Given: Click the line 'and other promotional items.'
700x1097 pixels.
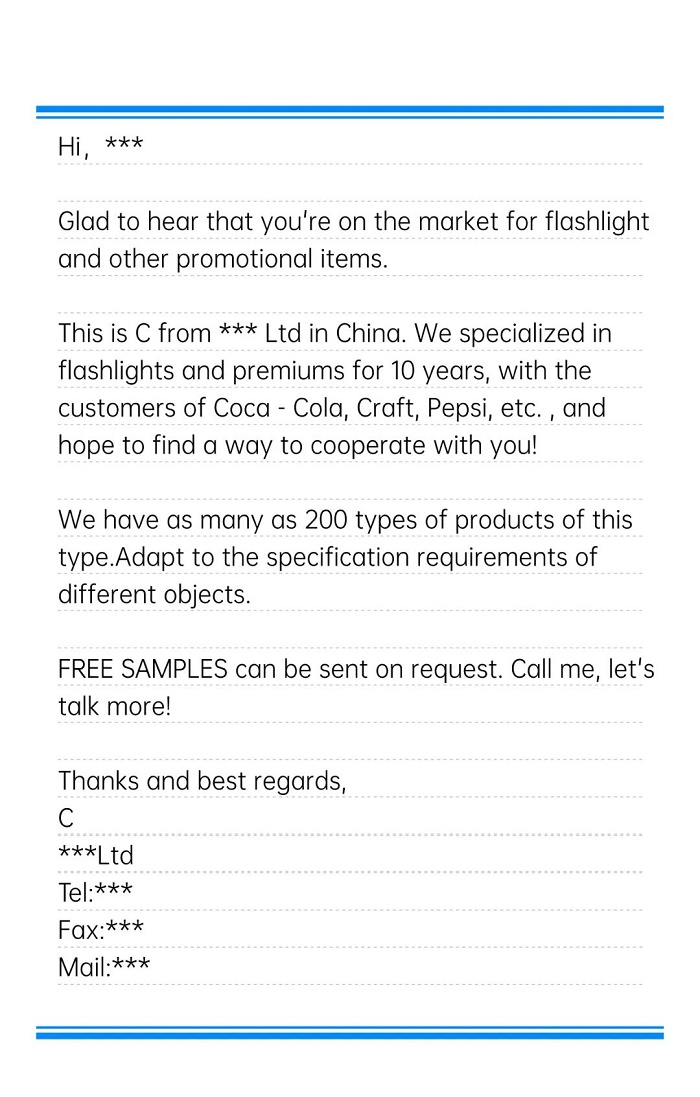Looking at the screenshot, I should [223, 260].
